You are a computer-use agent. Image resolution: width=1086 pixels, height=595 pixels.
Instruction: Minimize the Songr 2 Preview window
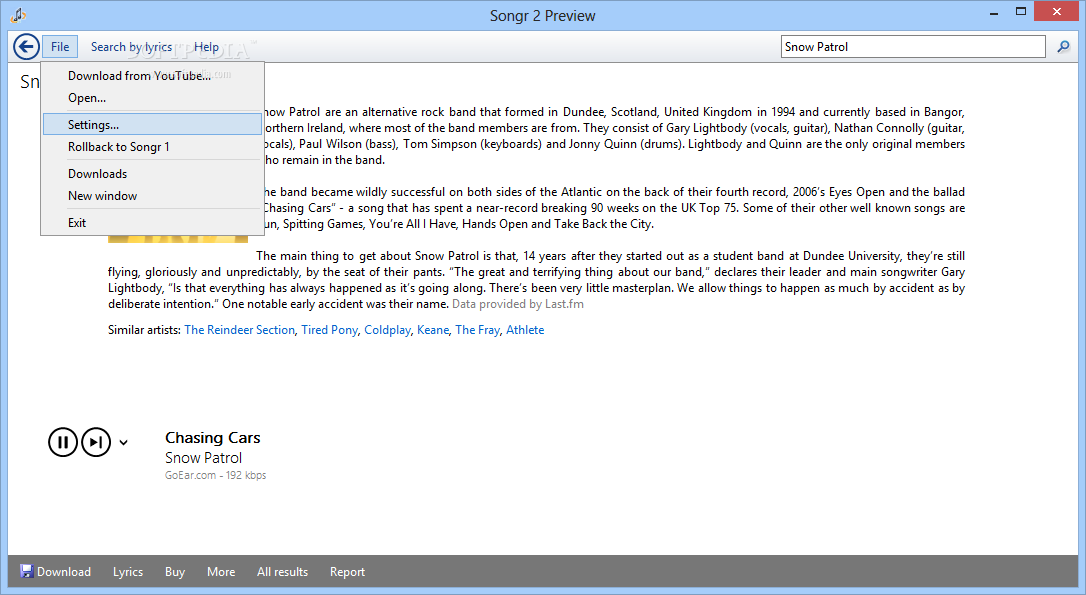tap(994, 12)
